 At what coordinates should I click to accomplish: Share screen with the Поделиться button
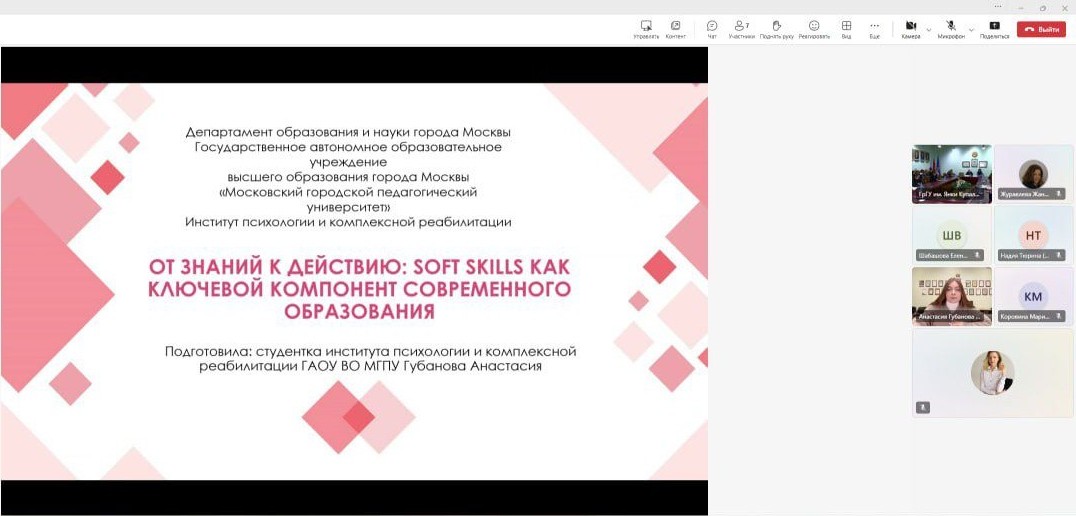(994, 28)
